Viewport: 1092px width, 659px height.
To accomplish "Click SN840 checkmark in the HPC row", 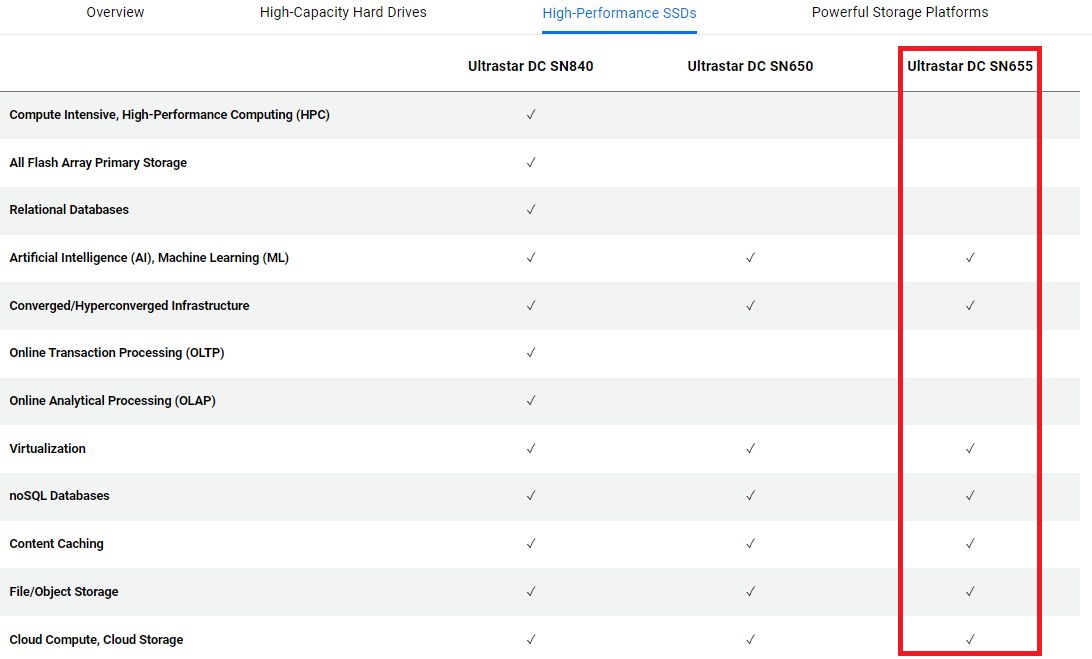I will 531,115.
